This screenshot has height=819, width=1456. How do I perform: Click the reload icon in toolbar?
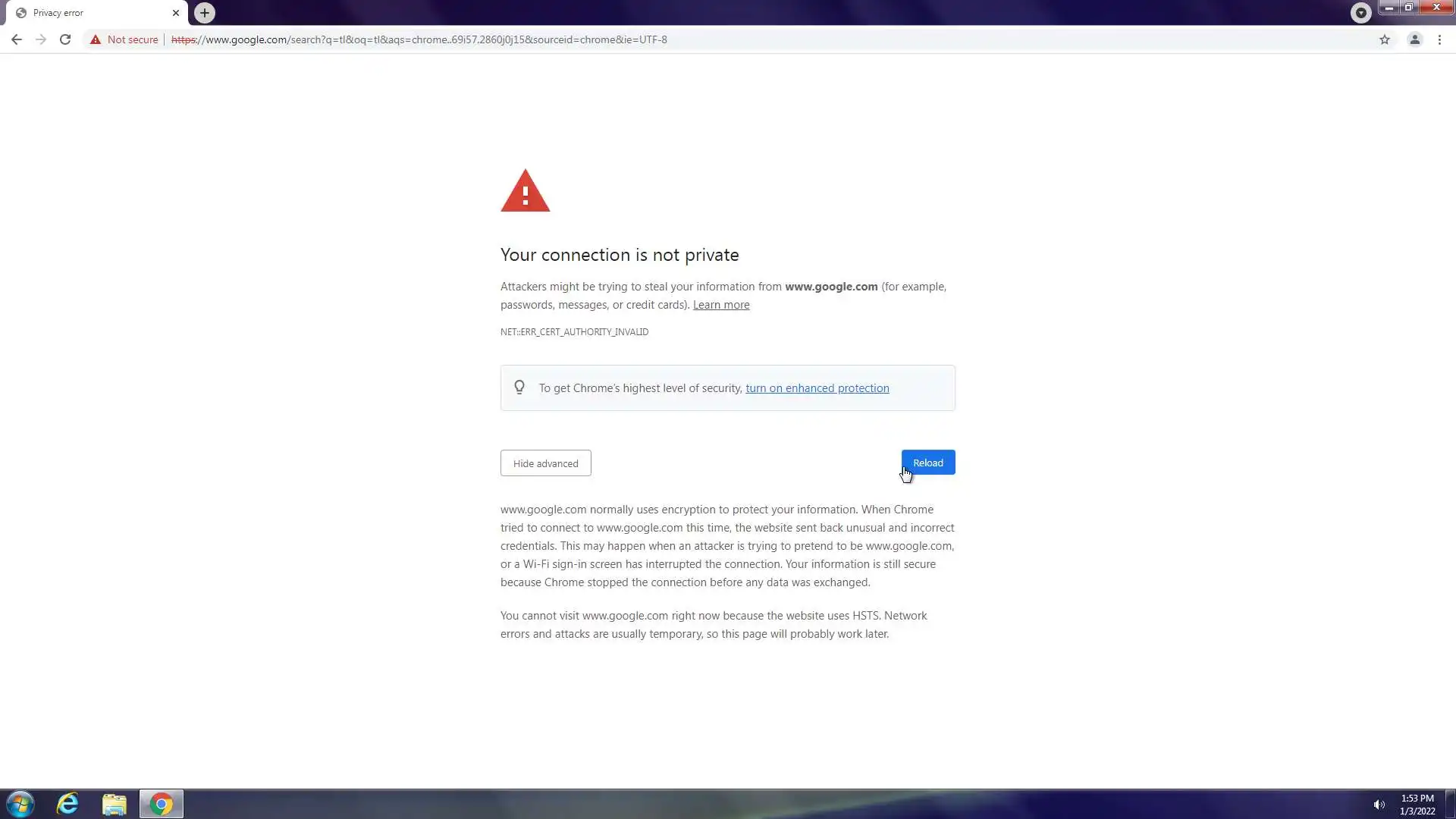coord(65,39)
